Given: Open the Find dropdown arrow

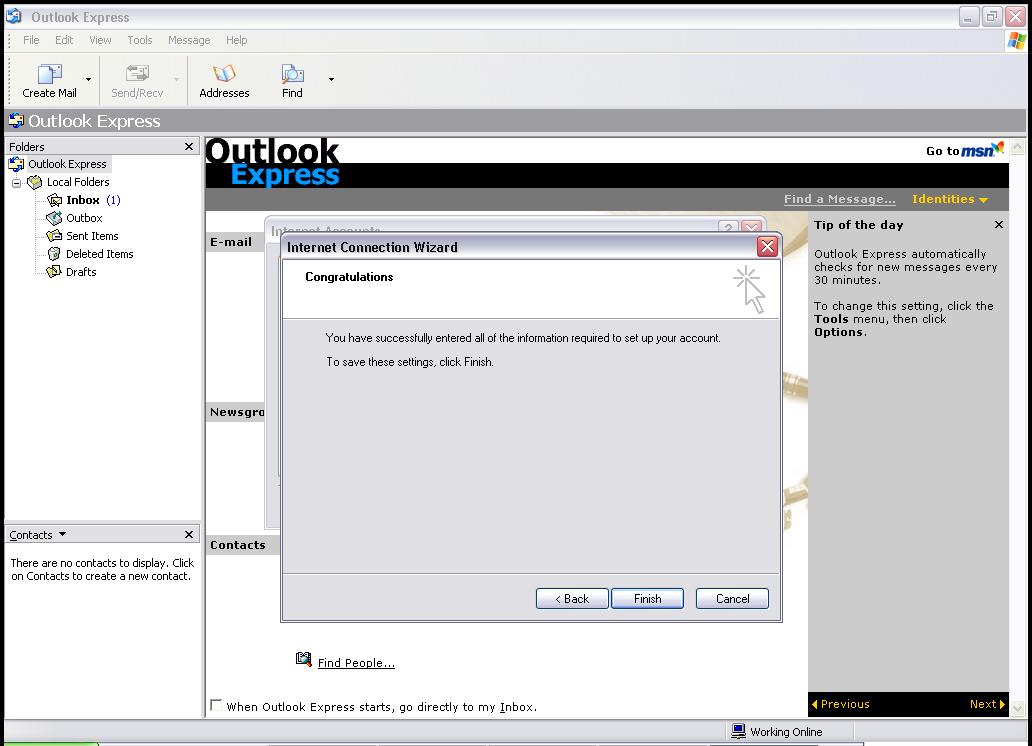Looking at the screenshot, I should (x=331, y=80).
